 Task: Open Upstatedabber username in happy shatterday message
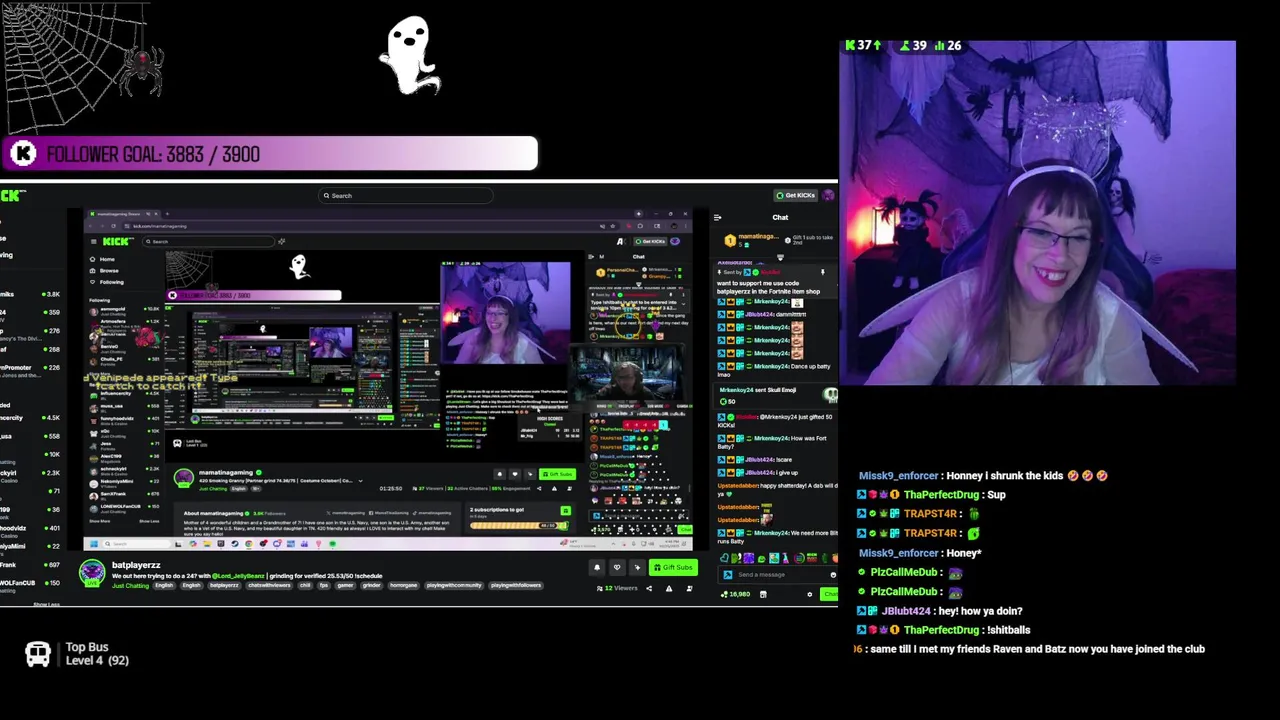[738, 485]
